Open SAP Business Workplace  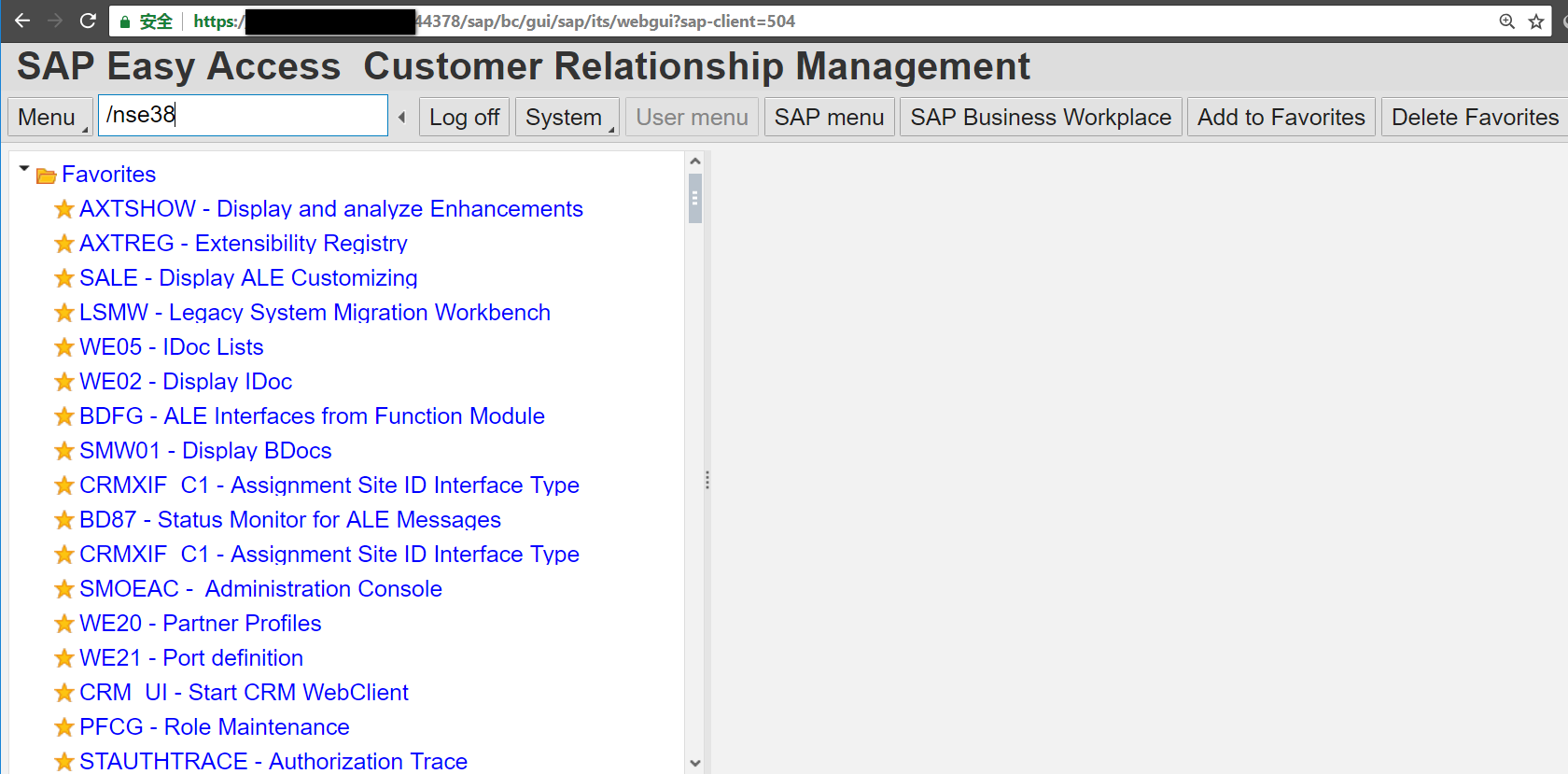pyautogui.click(x=1041, y=117)
